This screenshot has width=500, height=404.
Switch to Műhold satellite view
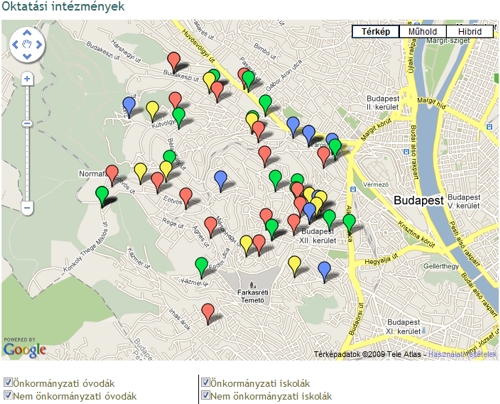coord(423,32)
